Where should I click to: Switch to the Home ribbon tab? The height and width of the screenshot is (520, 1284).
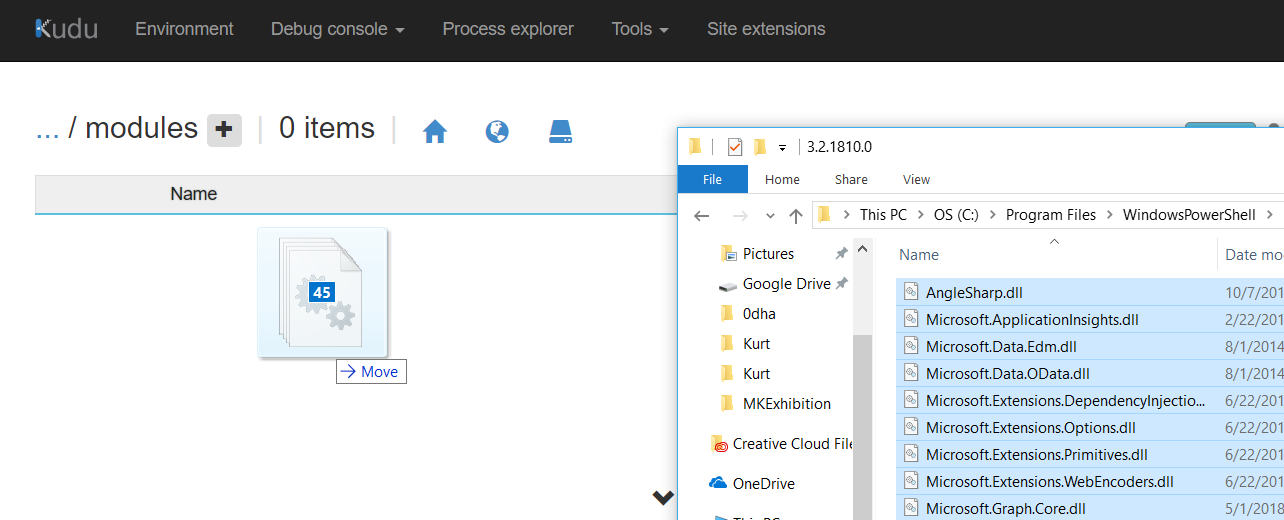point(782,180)
